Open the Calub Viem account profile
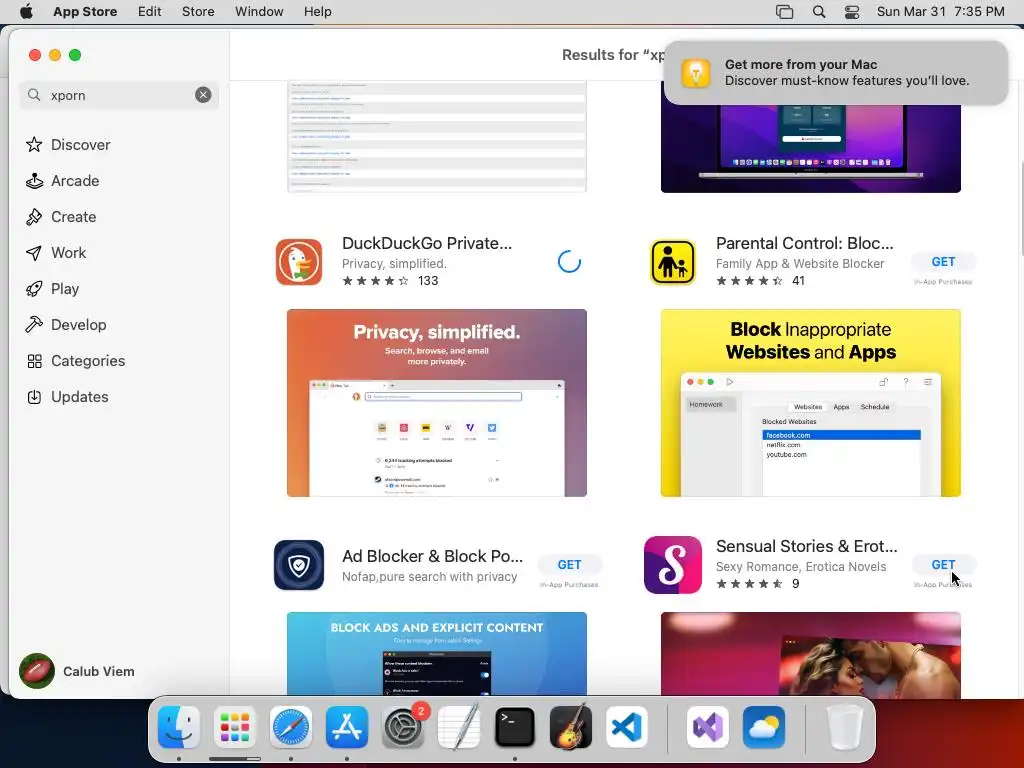This screenshot has height=768, width=1024. [77, 671]
